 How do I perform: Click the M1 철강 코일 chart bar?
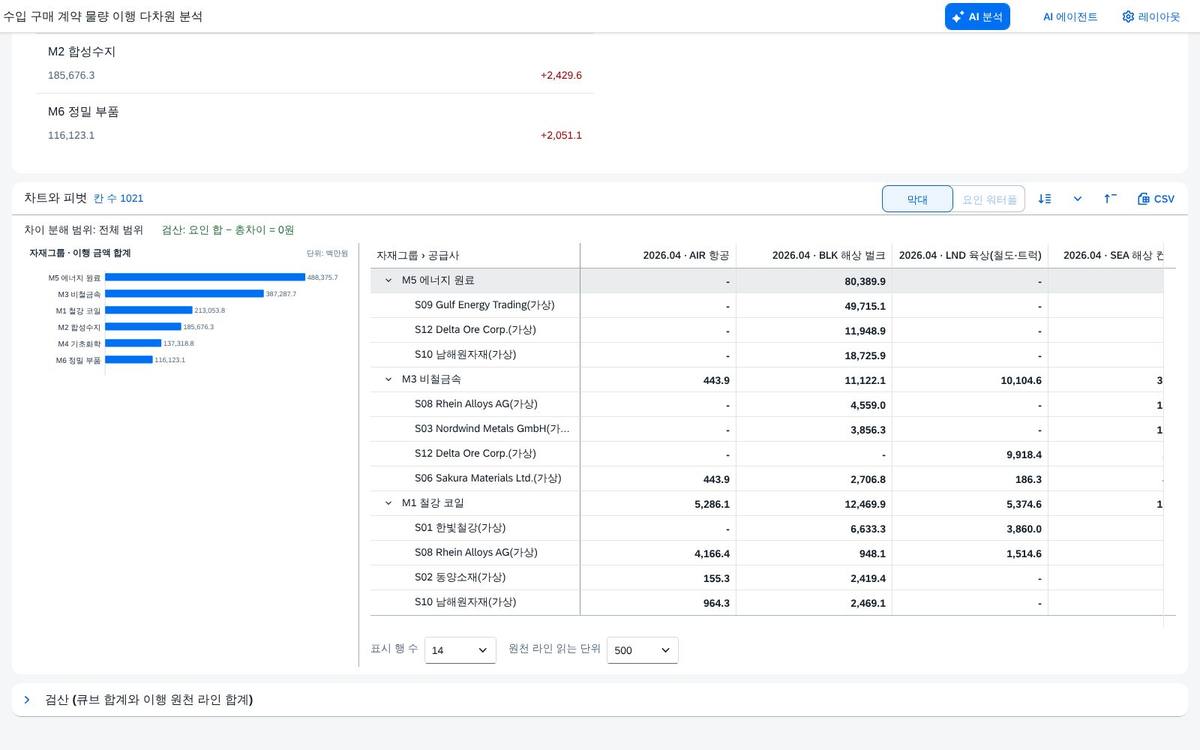click(149, 310)
